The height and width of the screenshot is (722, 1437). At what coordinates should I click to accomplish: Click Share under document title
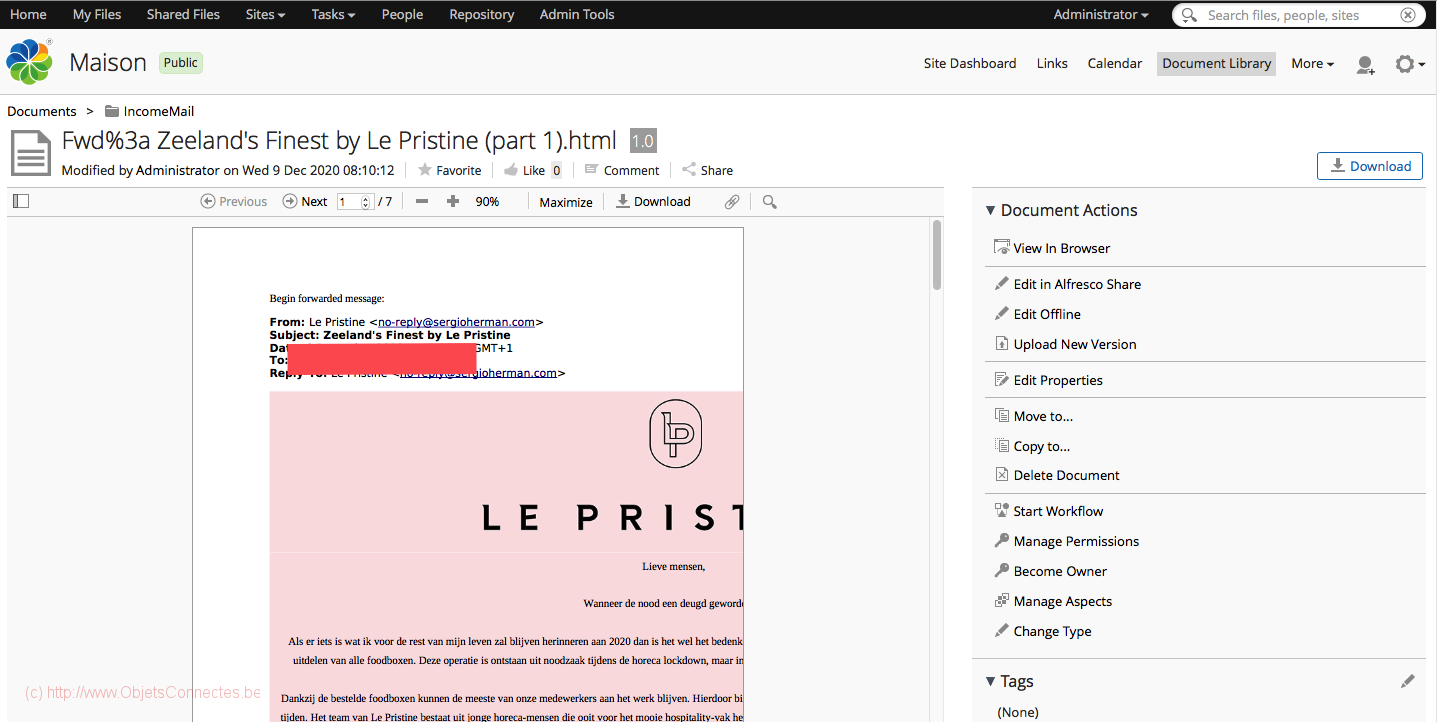(707, 170)
